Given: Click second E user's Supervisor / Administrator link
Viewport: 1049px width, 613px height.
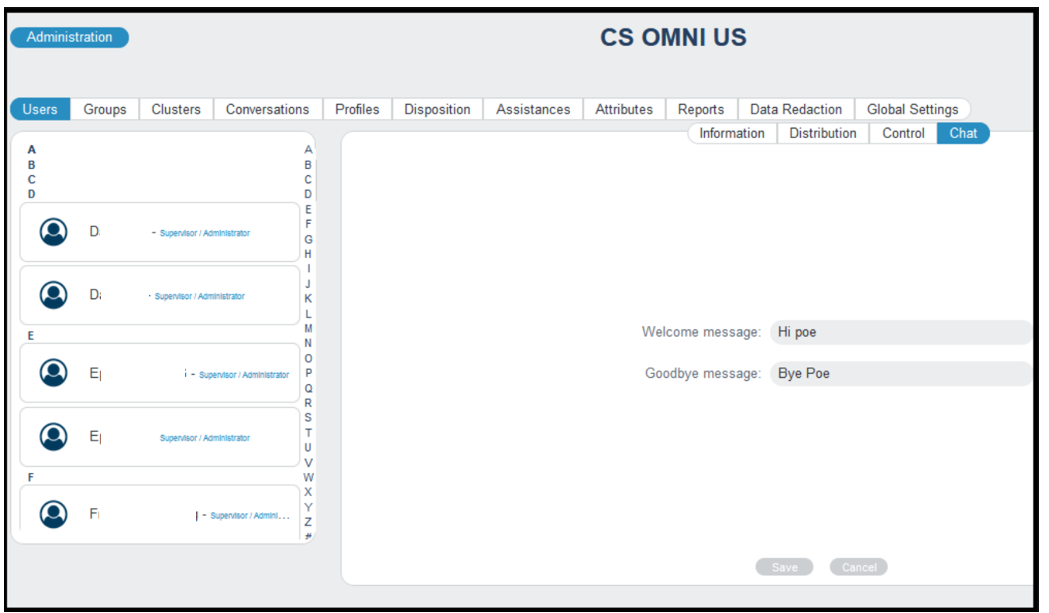Looking at the screenshot, I should click(x=205, y=438).
